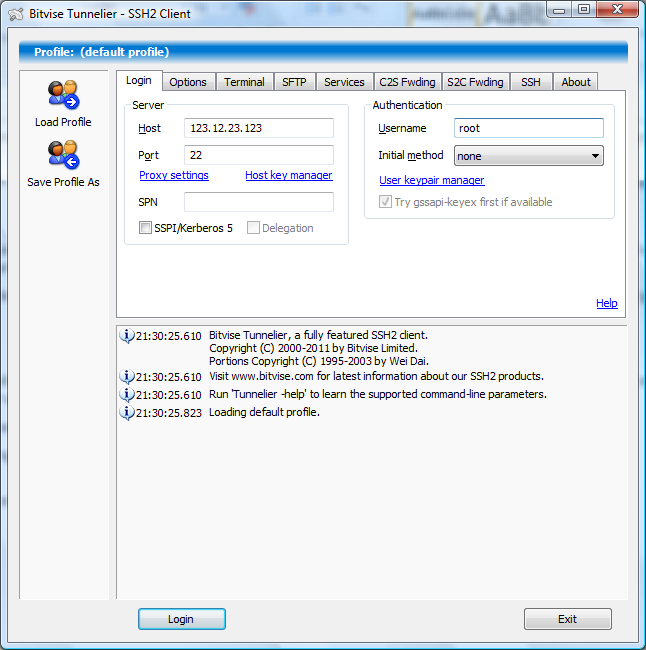The width and height of the screenshot is (646, 650).
Task: Minimize the Tunnelier window
Action: click(559, 10)
